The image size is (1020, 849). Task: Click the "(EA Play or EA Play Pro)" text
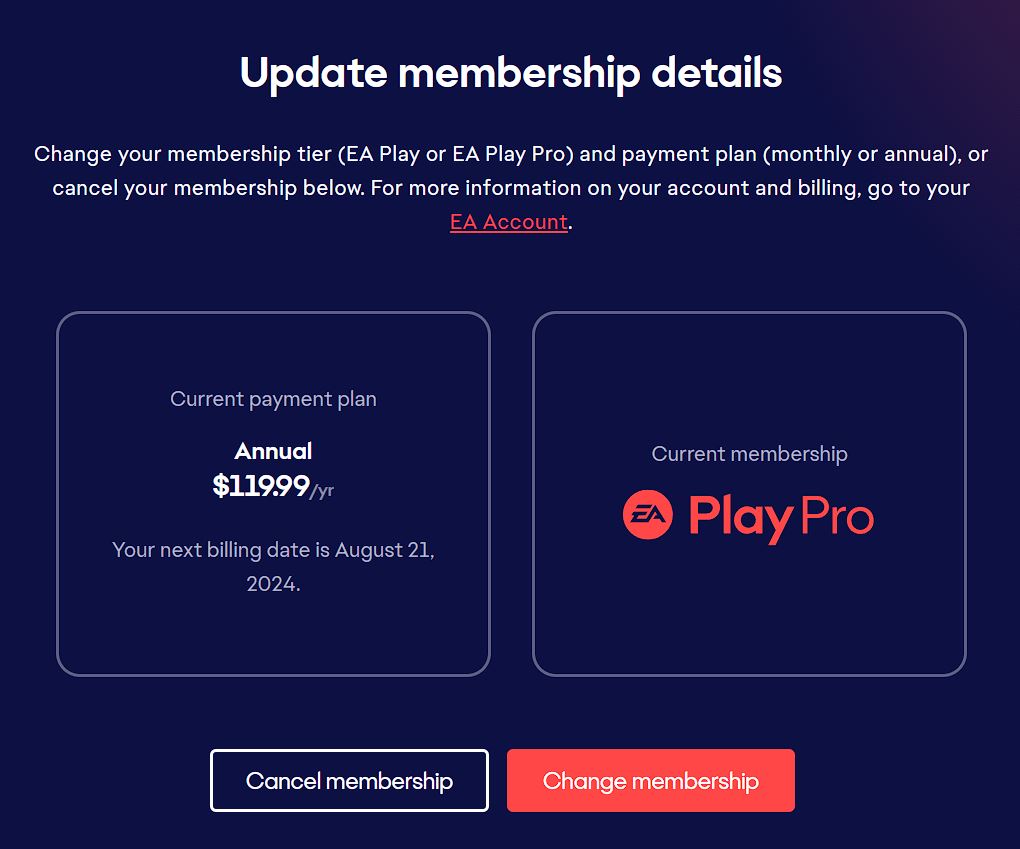(453, 155)
